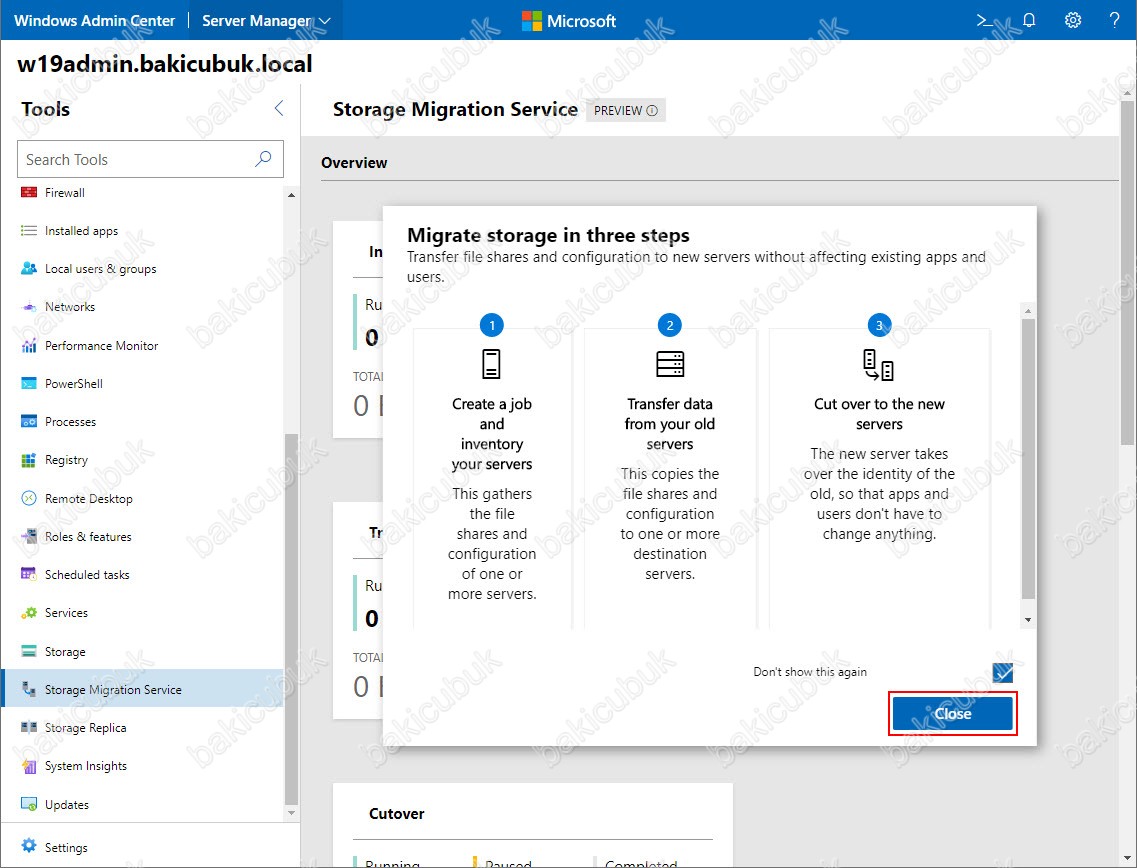Open the Storage Replica icon
Viewport: 1137px width, 868px height.
point(29,727)
